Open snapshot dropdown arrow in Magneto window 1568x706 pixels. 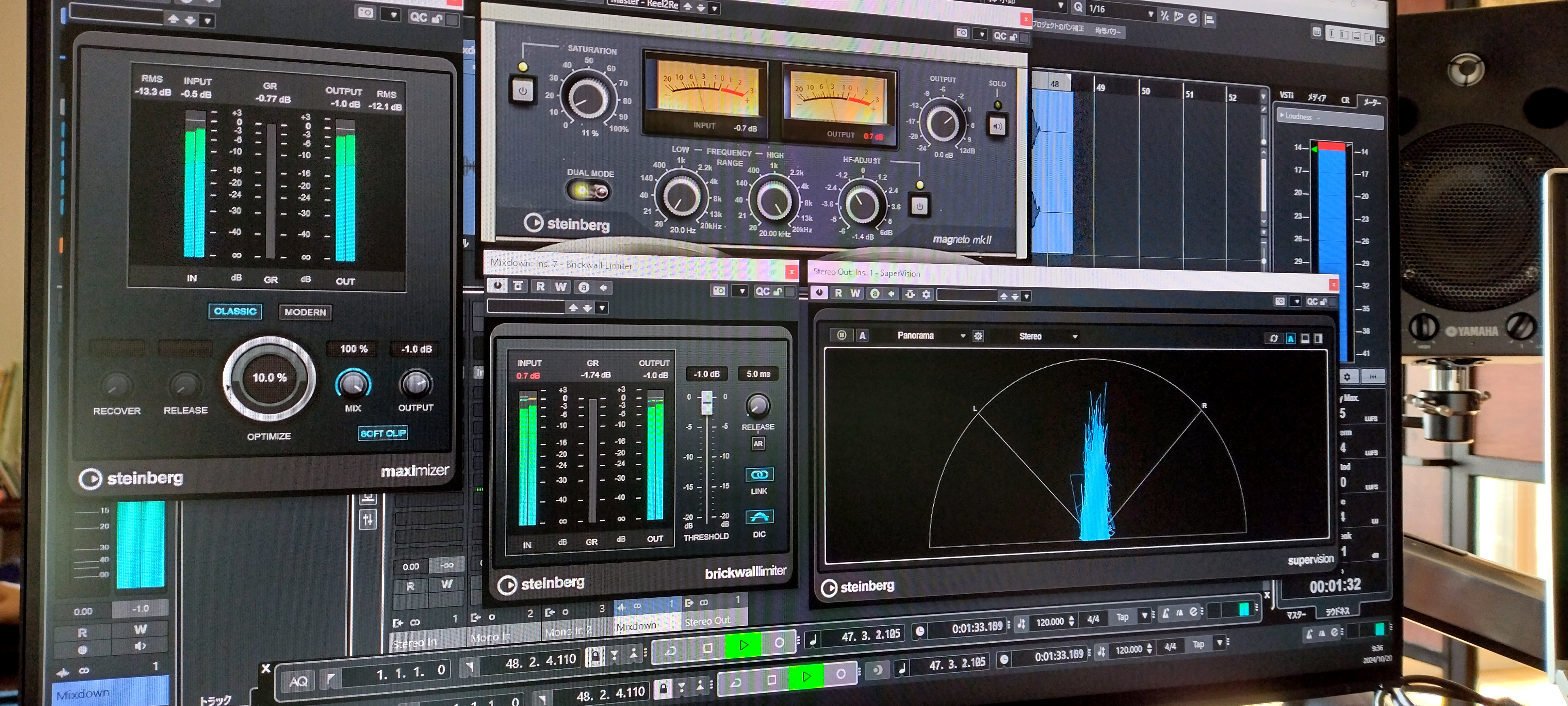point(981,34)
